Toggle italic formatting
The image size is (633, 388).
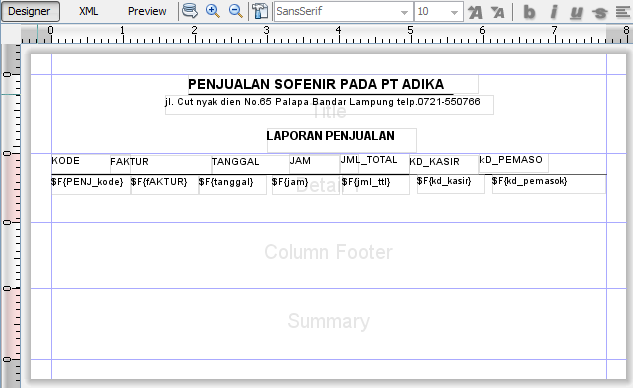(x=553, y=12)
